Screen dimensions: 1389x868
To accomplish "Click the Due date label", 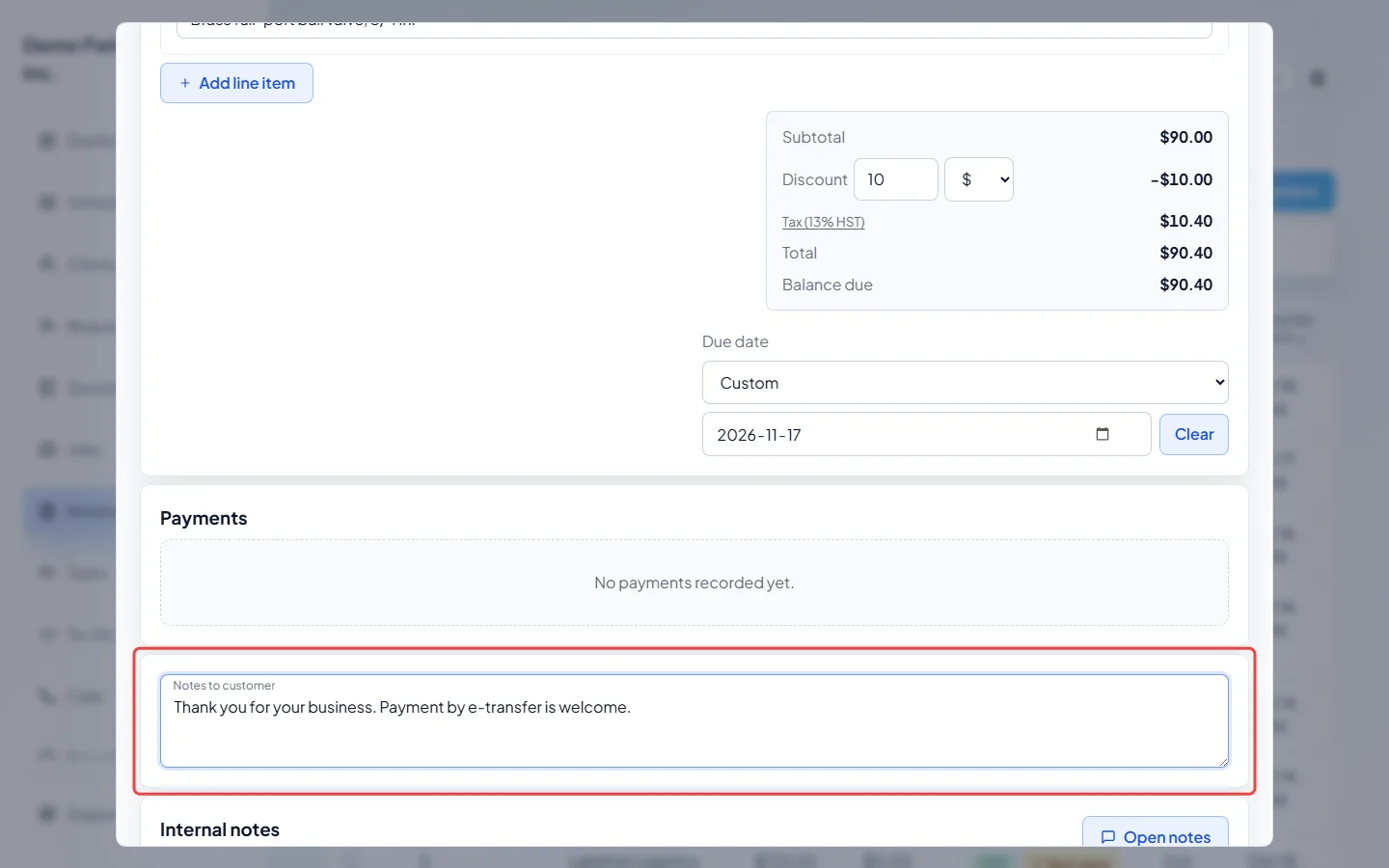I will 735,341.
